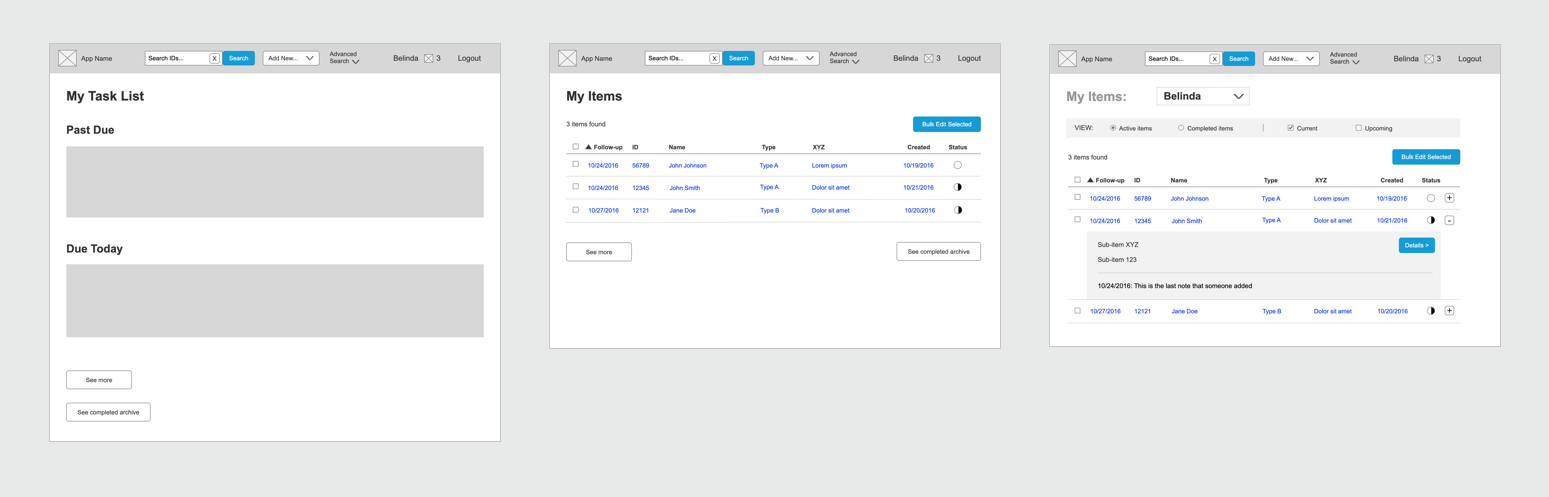Click Lorem ipsum link in Belinda-filtered panel

1331,198
